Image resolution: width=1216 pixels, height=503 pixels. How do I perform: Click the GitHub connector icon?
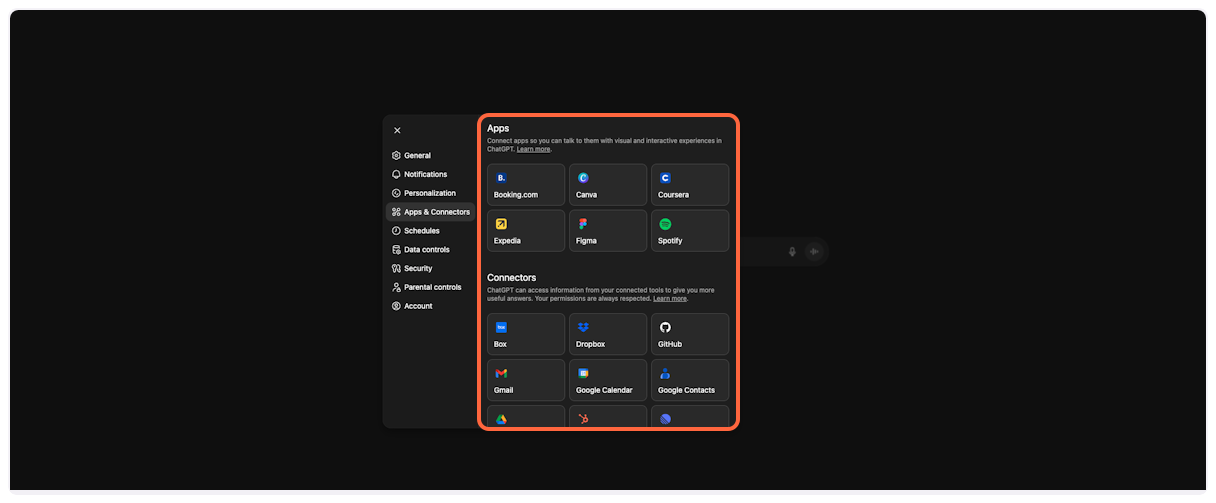(x=665, y=327)
